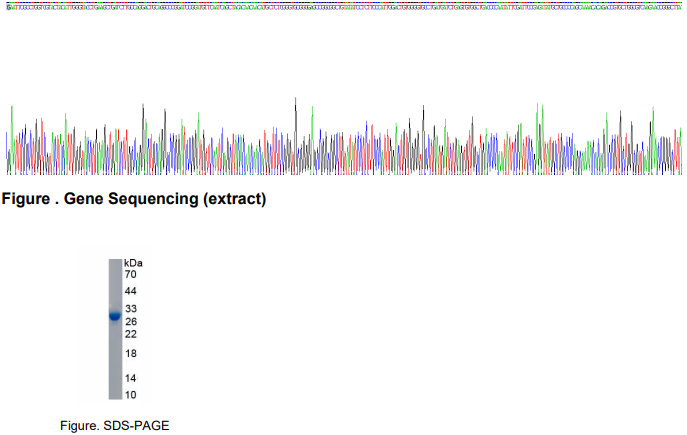Click the blue protein band on the gel

tap(115, 315)
